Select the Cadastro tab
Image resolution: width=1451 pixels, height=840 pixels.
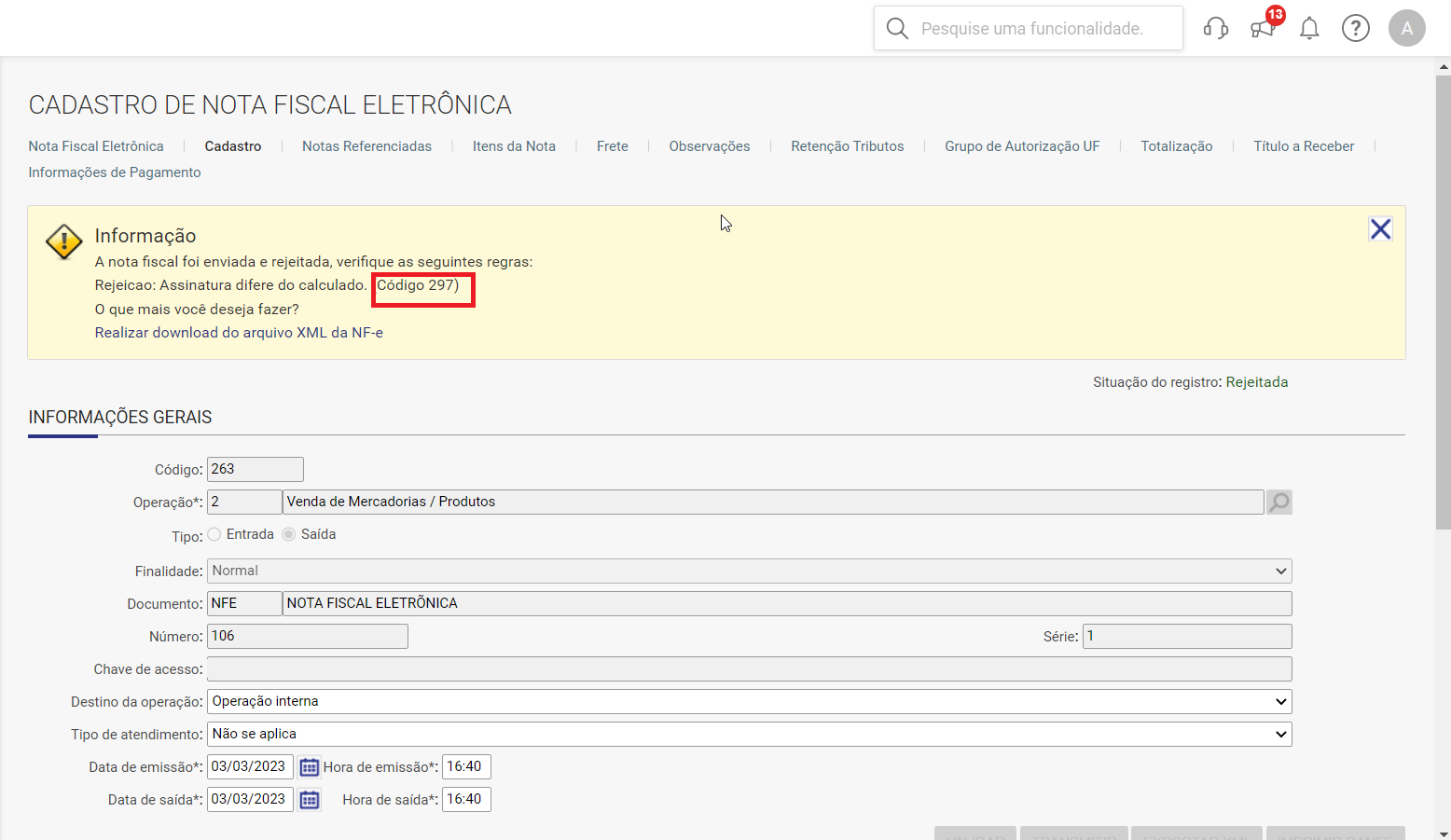[x=233, y=146]
